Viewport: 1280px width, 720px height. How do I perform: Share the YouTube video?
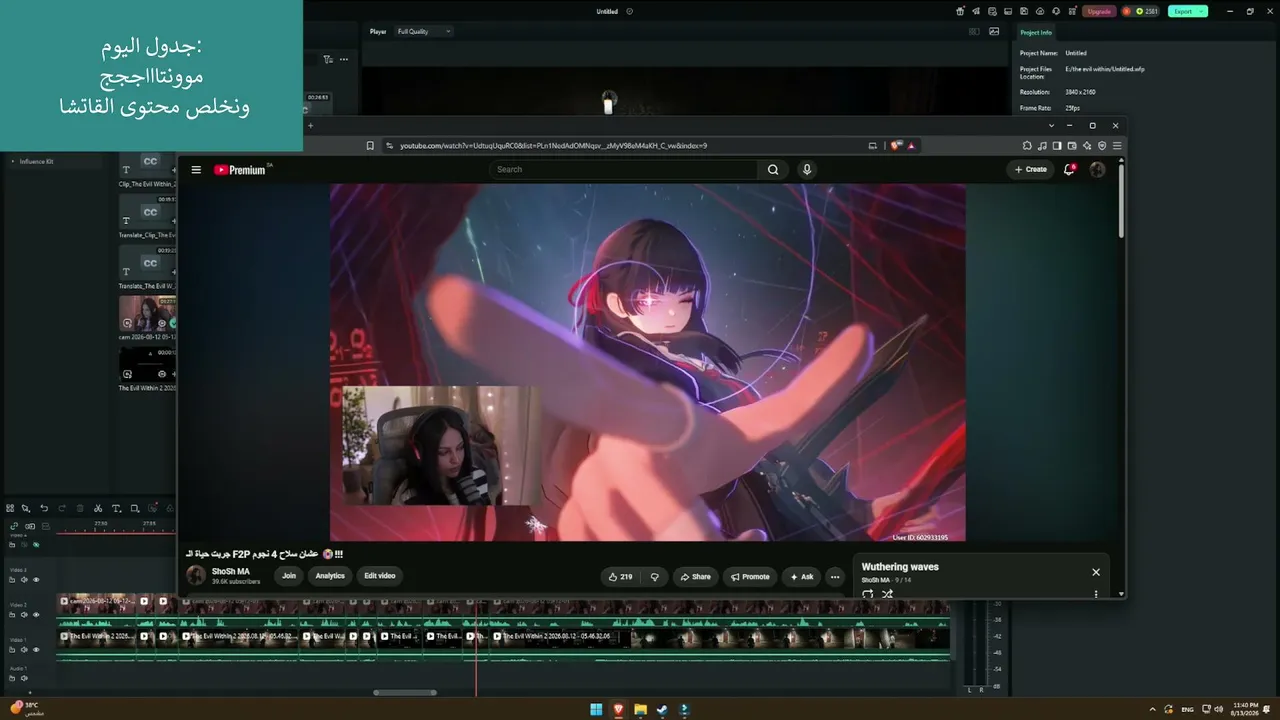(695, 577)
